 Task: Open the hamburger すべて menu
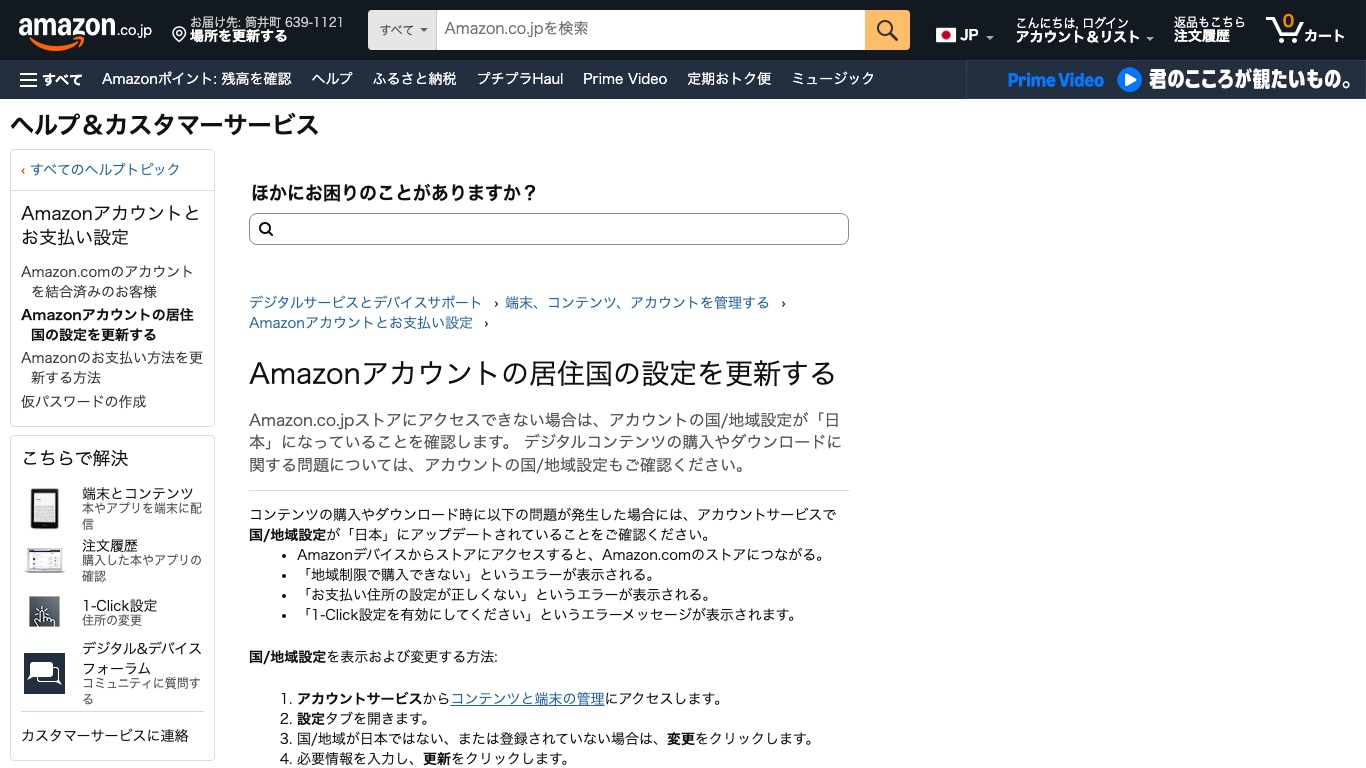pos(51,79)
